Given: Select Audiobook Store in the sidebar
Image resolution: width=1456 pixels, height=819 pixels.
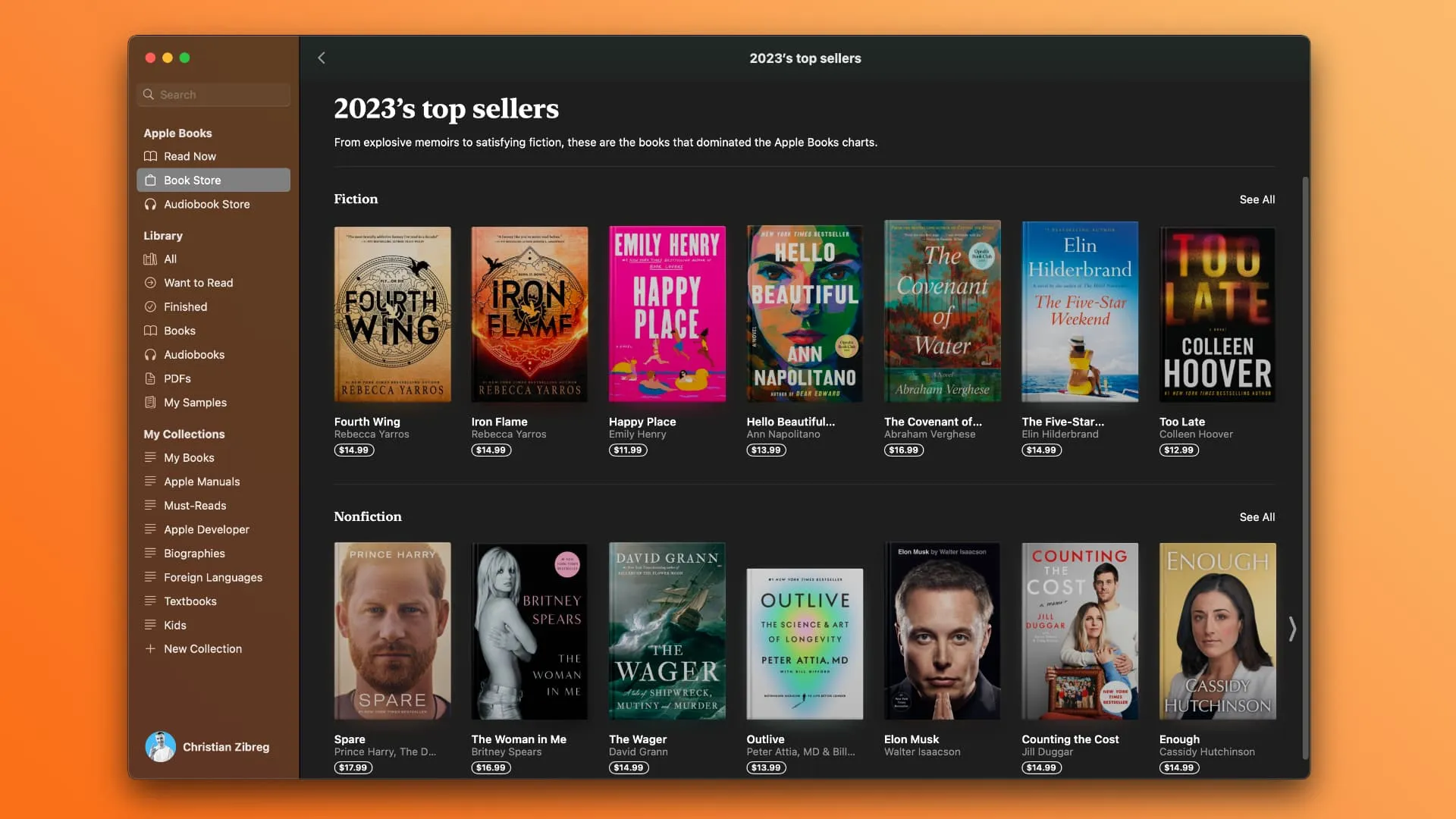Looking at the screenshot, I should click(x=213, y=205).
